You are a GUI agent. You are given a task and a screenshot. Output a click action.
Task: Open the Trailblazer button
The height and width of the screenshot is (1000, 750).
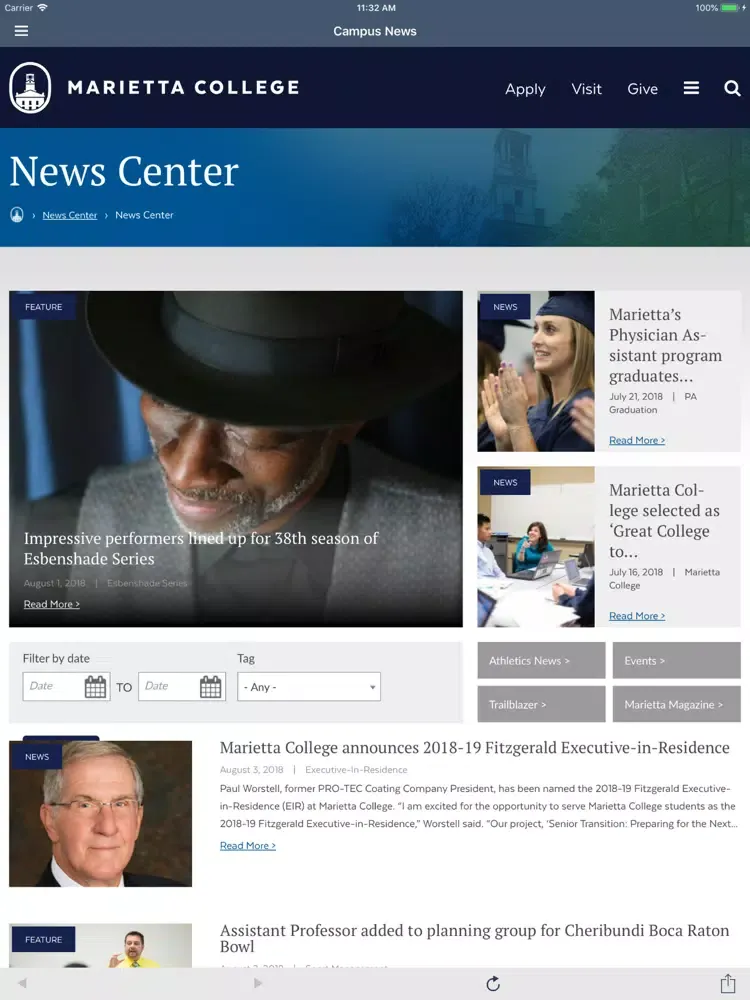click(x=541, y=704)
